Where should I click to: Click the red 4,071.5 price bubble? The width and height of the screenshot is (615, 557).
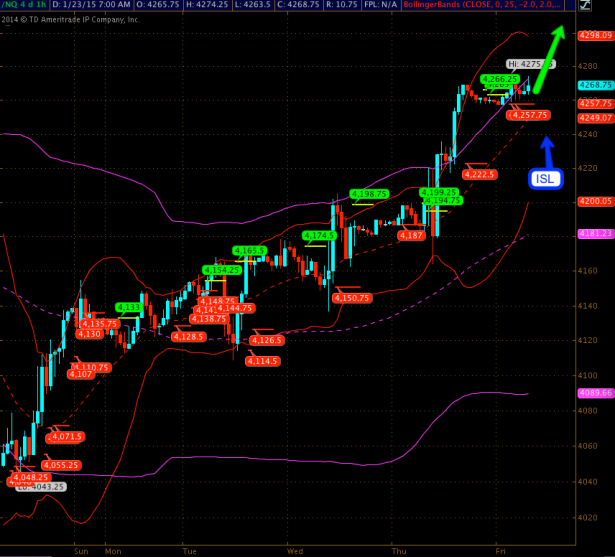click(x=65, y=437)
